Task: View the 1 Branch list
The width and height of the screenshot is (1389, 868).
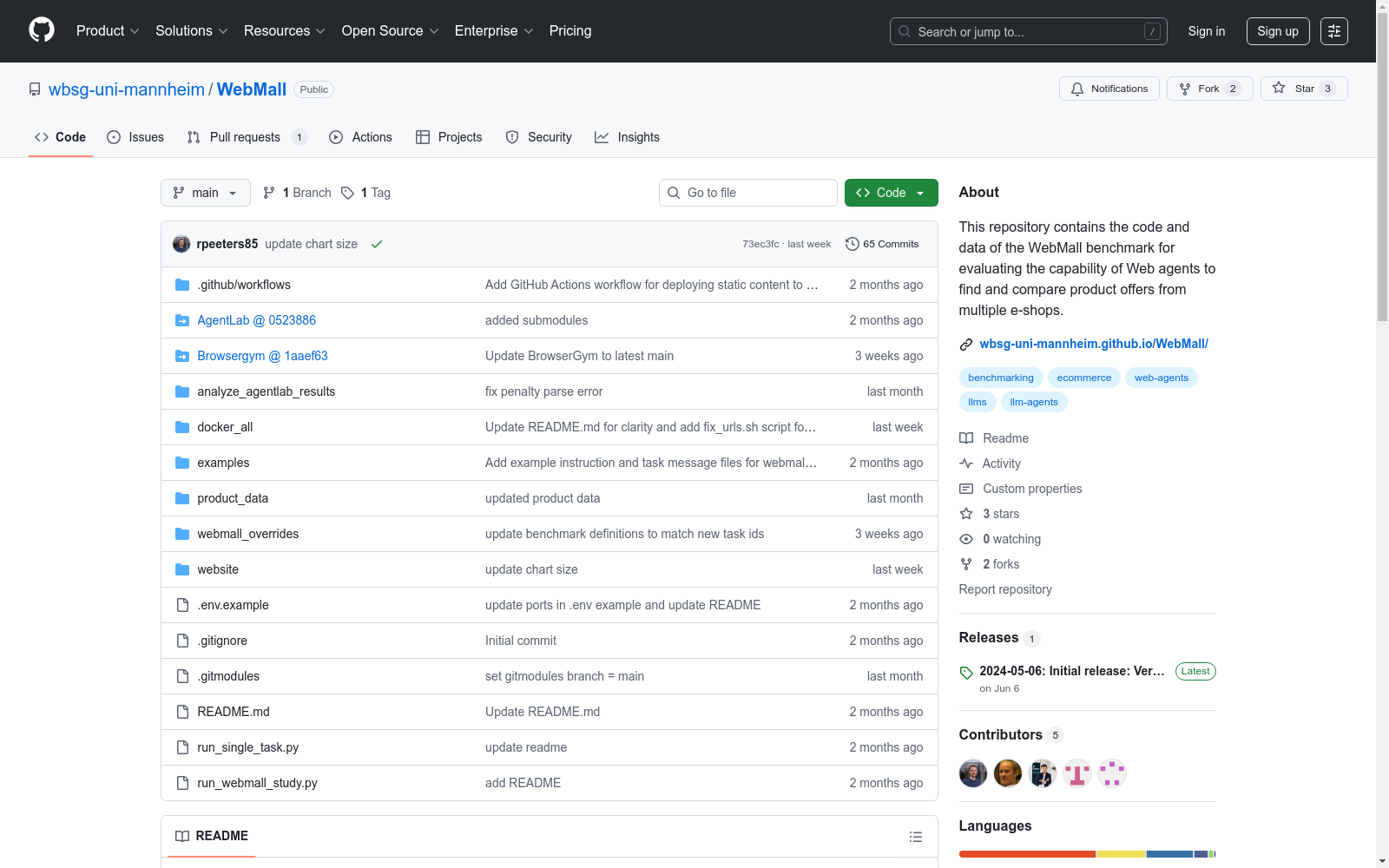Action: pos(297,193)
